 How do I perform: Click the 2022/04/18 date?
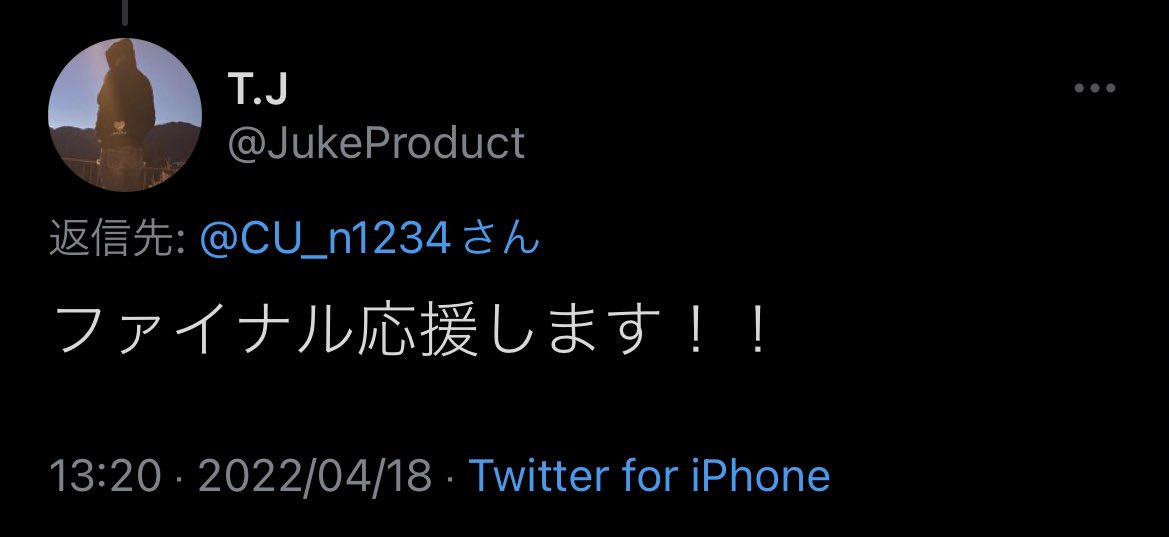click(315, 475)
